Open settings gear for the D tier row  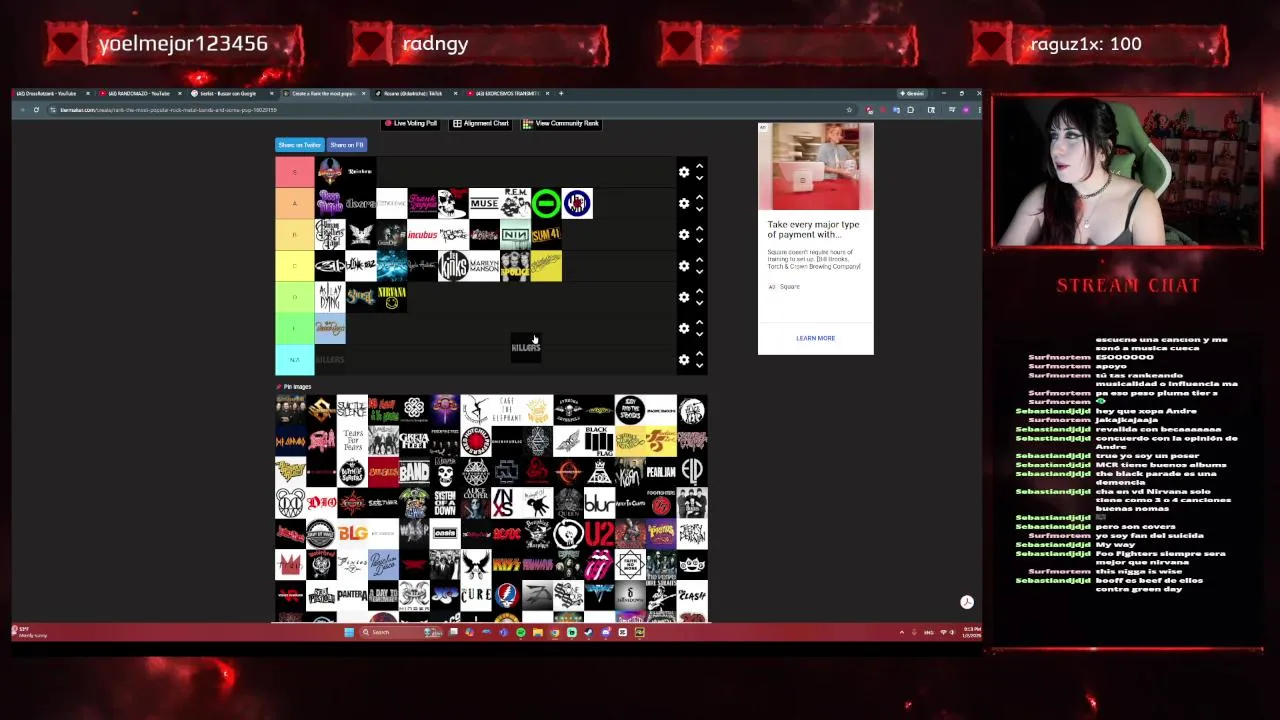point(684,297)
